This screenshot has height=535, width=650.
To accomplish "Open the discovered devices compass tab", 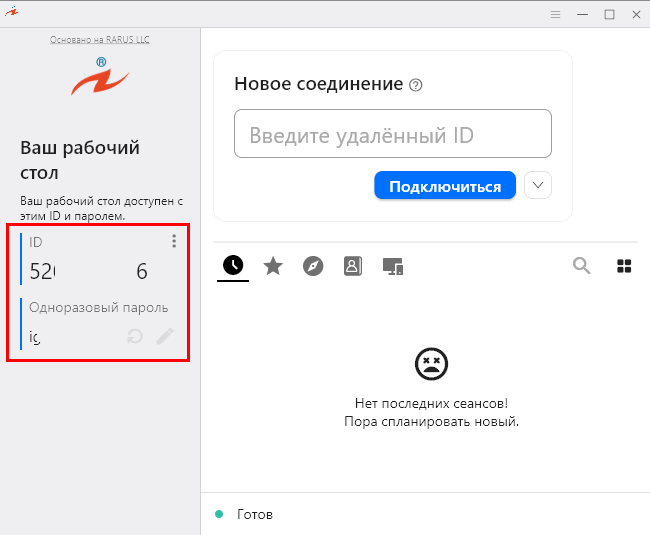I will [313, 266].
